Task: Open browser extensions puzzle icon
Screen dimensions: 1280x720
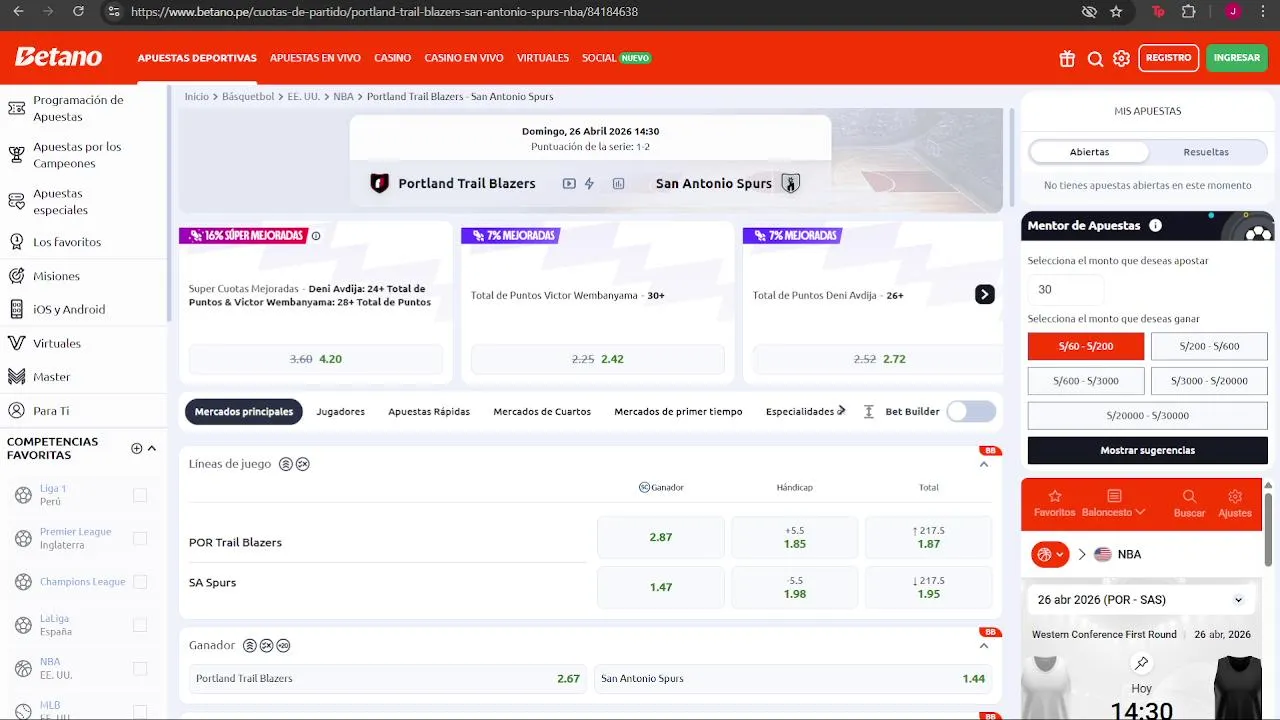Action: pyautogui.click(x=1188, y=12)
